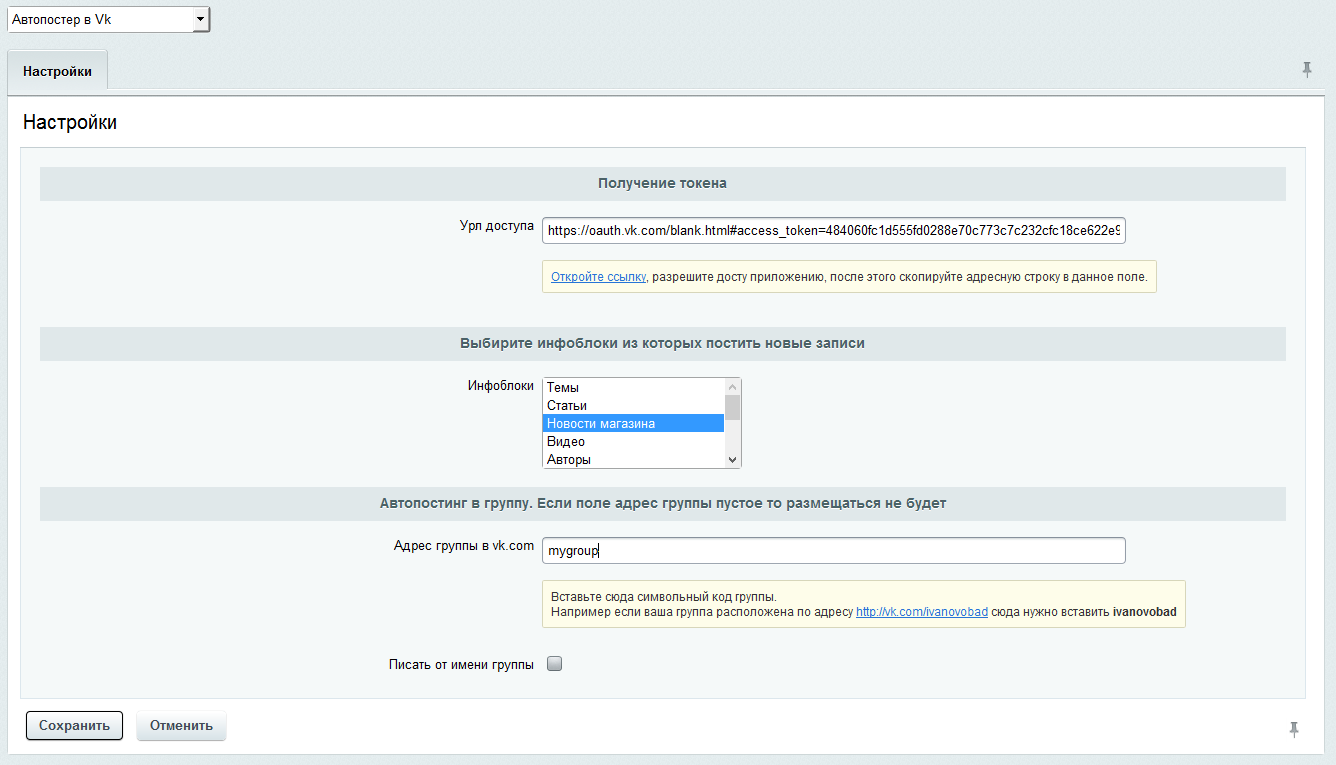Enable 'Писать от имени группы' checkbox
The height and width of the screenshot is (765, 1336).
point(554,664)
